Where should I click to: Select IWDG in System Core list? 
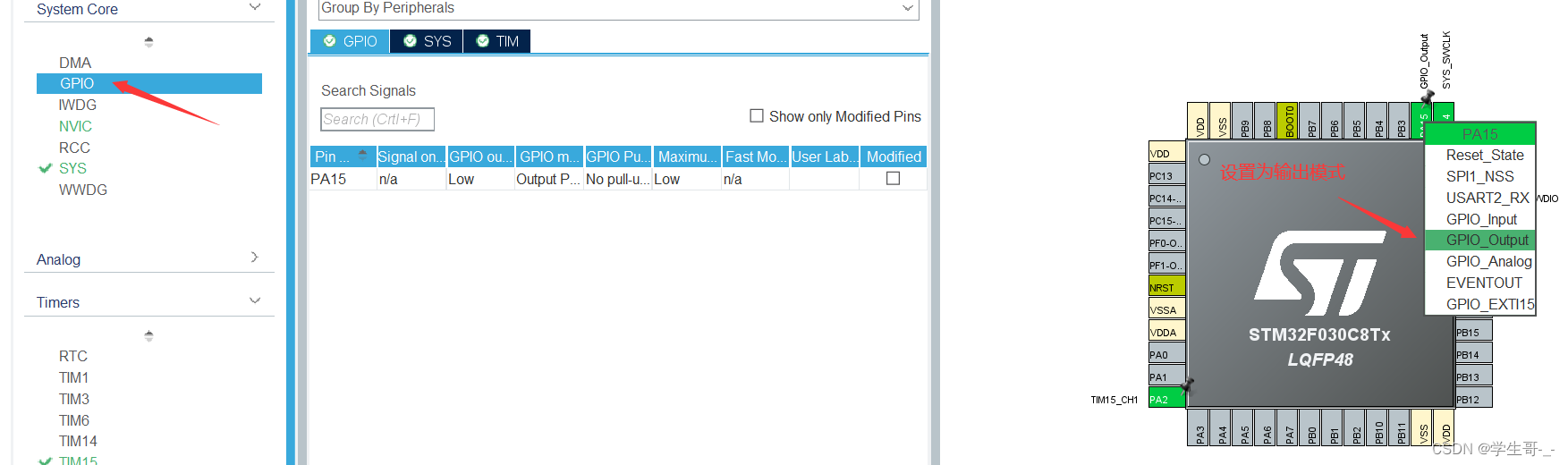(78, 105)
